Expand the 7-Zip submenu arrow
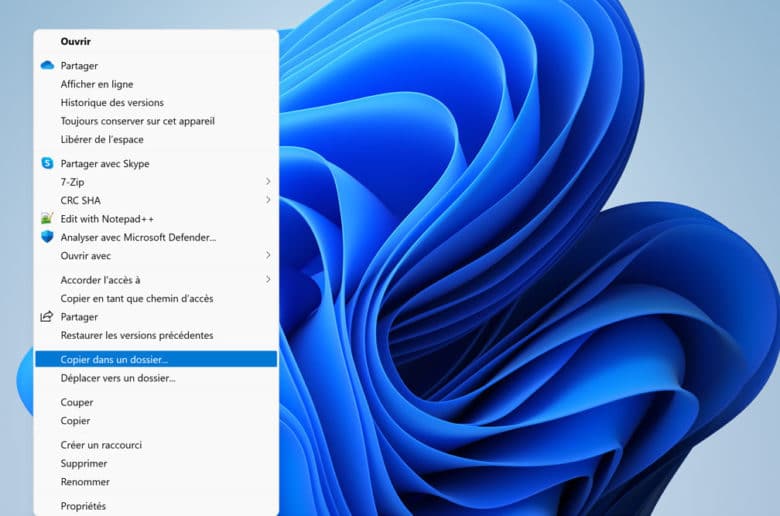This screenshot has width=780, height=516. tap(268, 181)
